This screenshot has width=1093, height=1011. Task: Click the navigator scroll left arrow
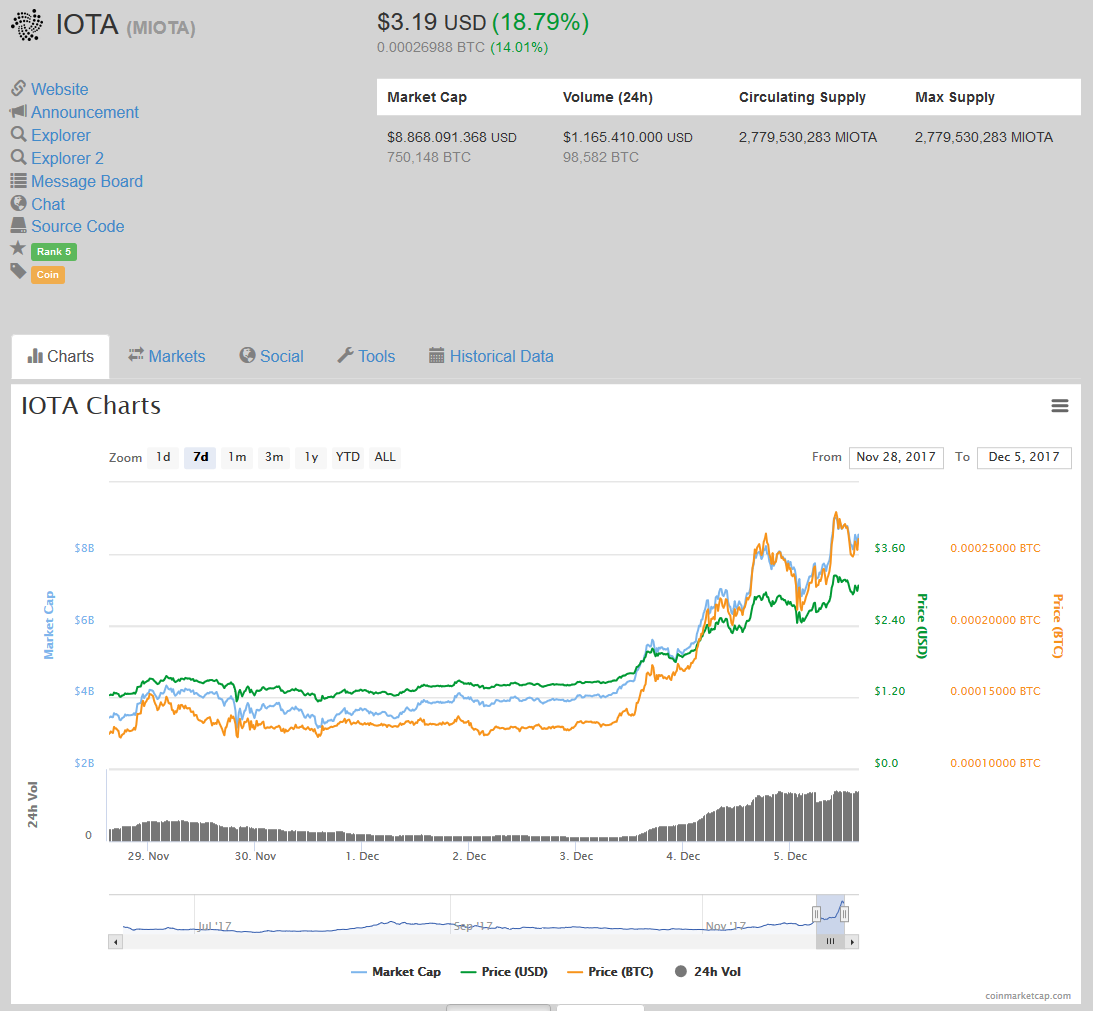coord(116,942)
